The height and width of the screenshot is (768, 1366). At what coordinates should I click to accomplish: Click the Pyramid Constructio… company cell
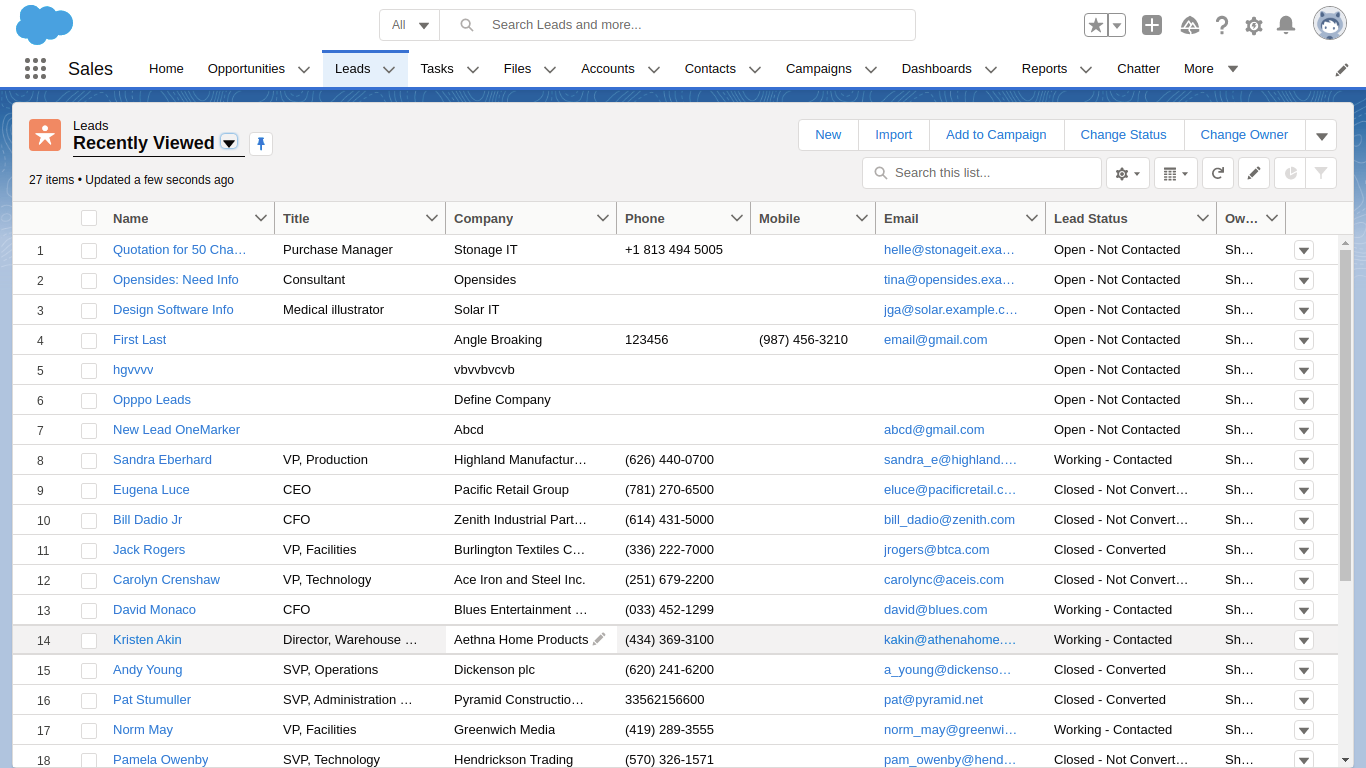coord(531,700)
